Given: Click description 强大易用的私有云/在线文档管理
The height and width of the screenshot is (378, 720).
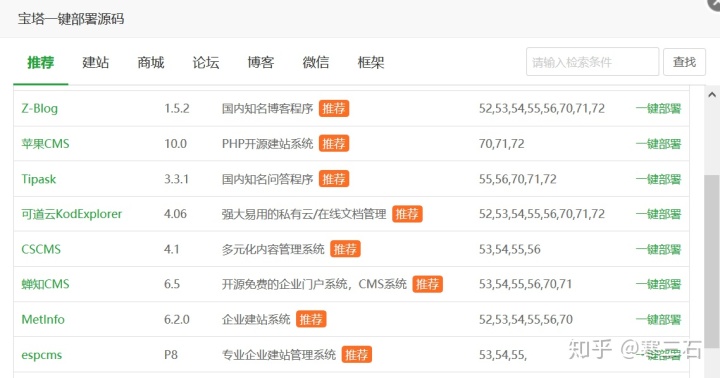Looking at the screenshot, I should tap(304, 214).
